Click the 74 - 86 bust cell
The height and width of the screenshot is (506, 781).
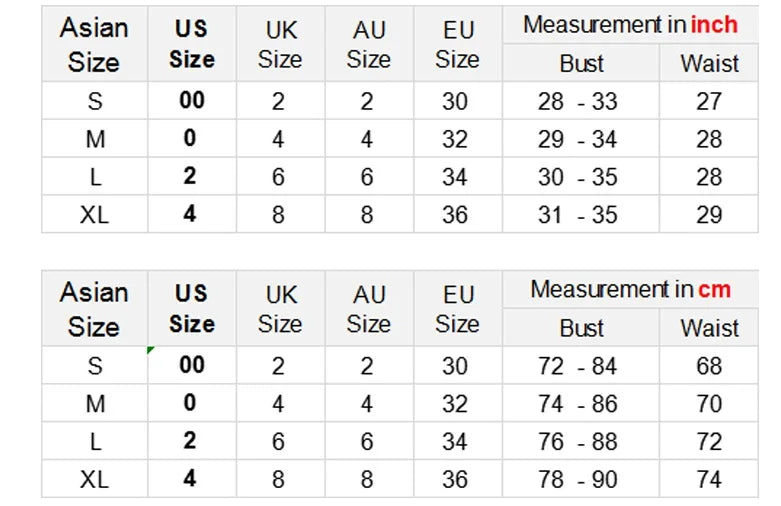(x=579, y=404)
